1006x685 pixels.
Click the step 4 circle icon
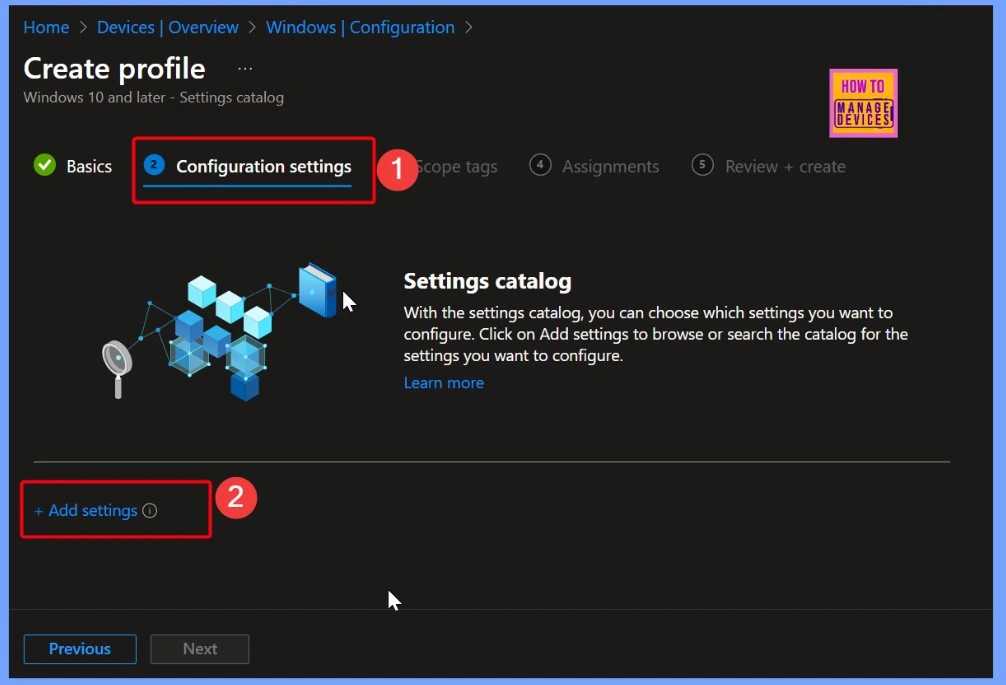(540, 165)
